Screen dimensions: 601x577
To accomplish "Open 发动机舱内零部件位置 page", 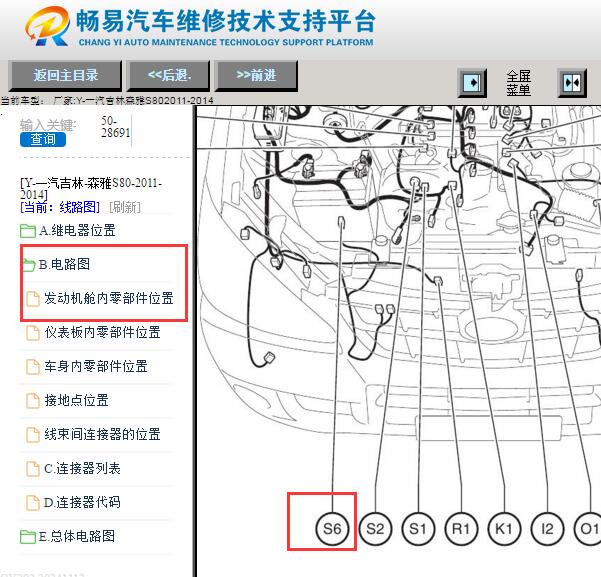I will pyautogui.click(x=109, y=298).
